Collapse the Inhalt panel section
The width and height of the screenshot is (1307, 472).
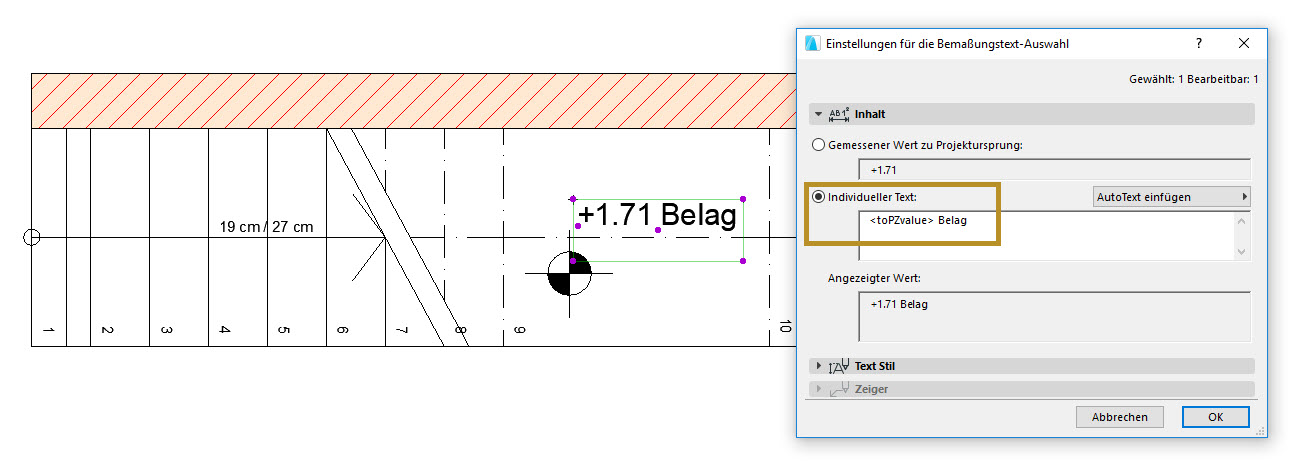[x=819, y=114]
